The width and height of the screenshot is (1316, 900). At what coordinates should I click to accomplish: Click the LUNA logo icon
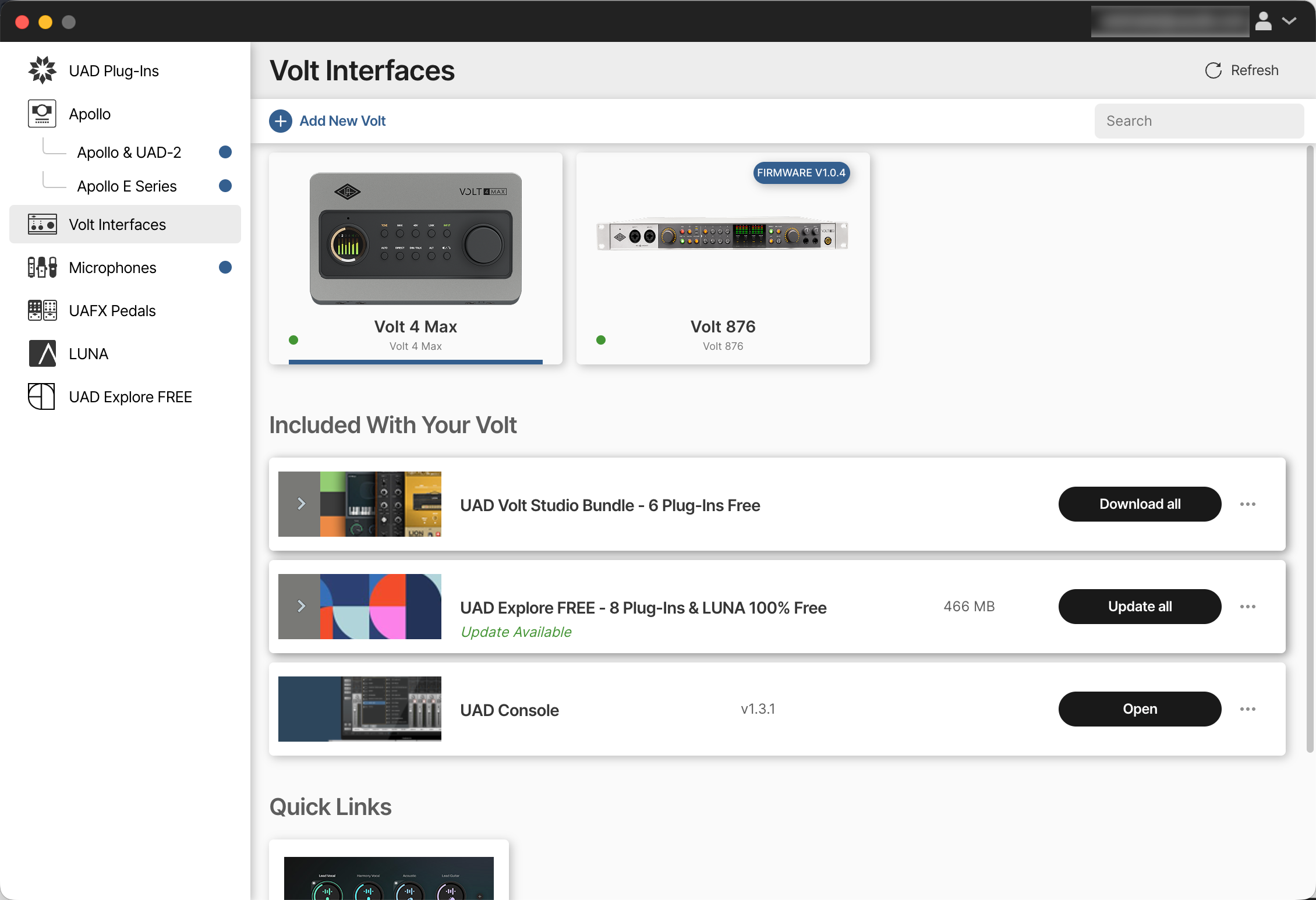click(x=43, y=353)
